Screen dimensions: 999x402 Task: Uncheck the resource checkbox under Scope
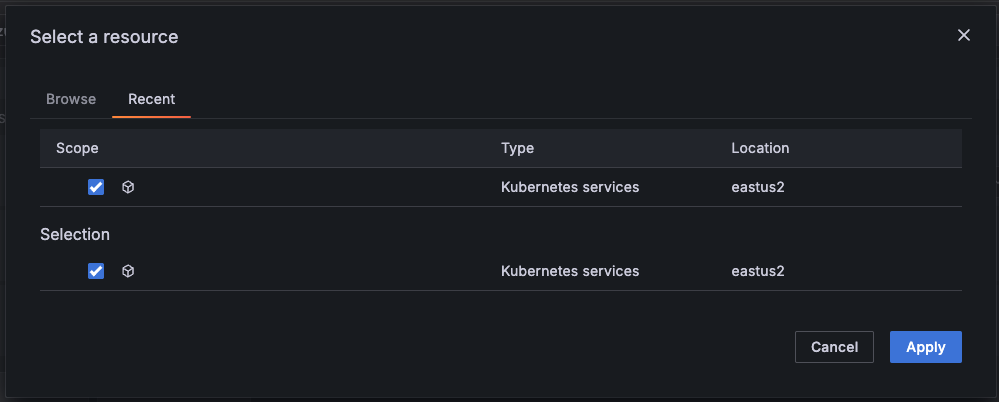[x=96, y=187]
